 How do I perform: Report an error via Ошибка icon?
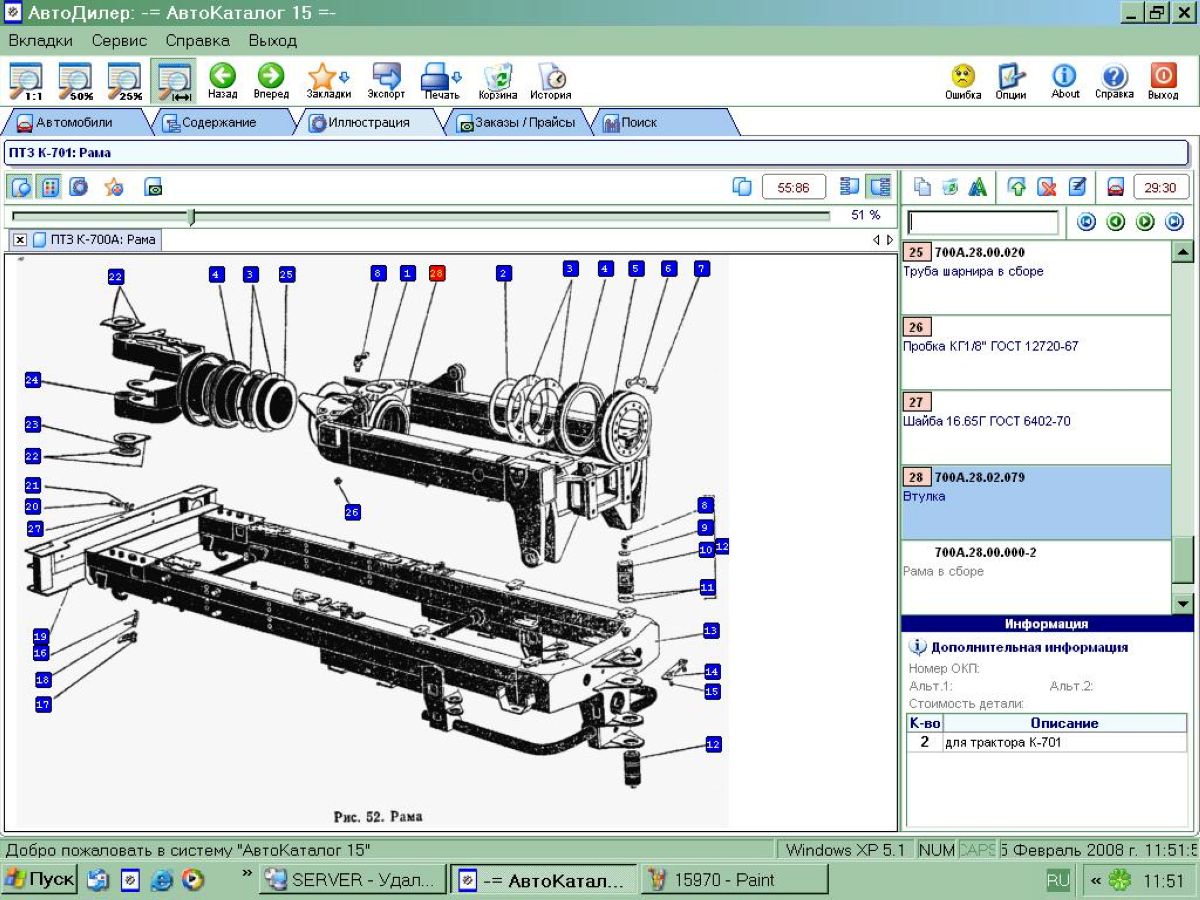pos(962,79)
